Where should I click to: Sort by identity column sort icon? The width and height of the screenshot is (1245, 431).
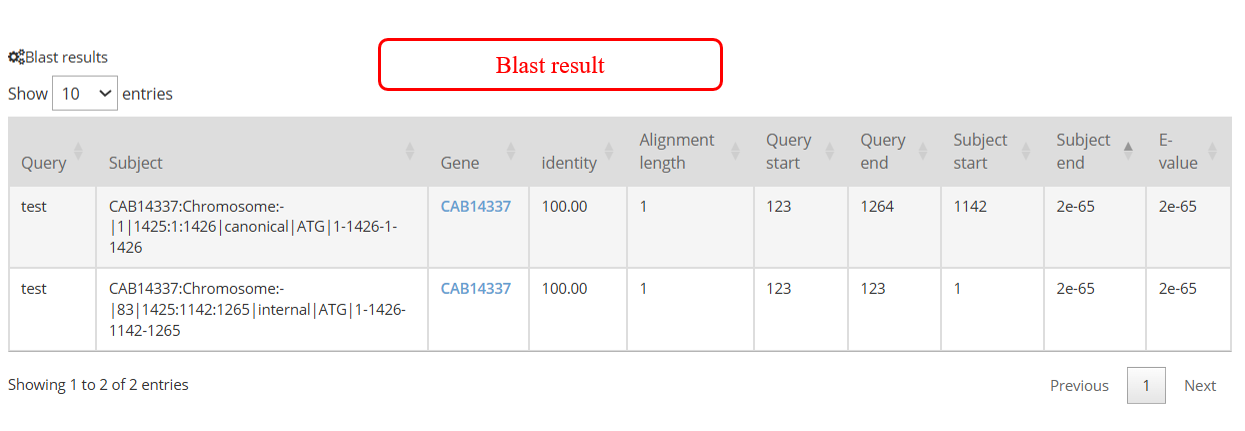tap(609, 152)
